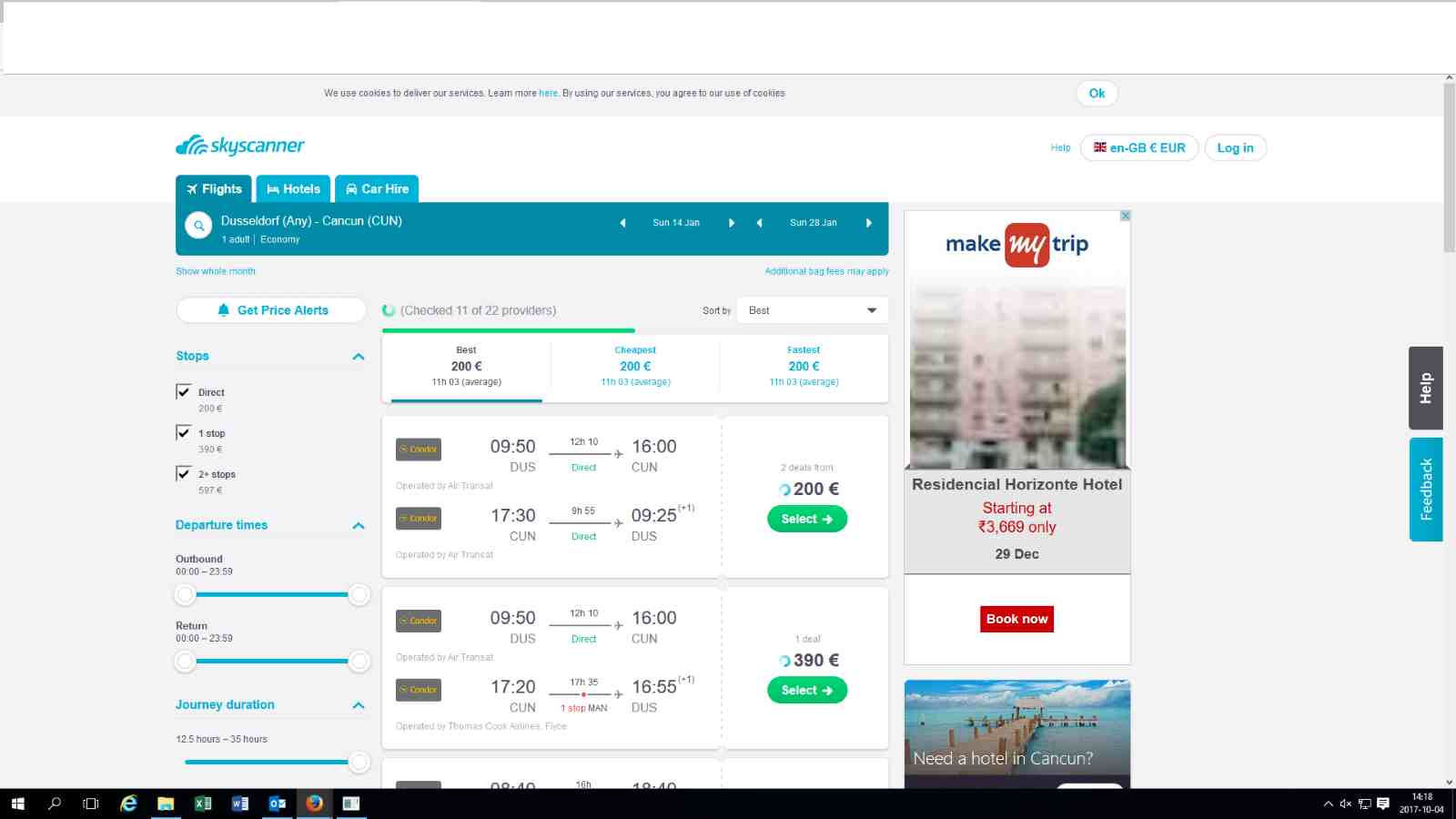Viewport: 1456px width, 819px height.
Task: Go to next day after Sun 14 Jan
Action: pyautogui.click(x=732, y=223)
